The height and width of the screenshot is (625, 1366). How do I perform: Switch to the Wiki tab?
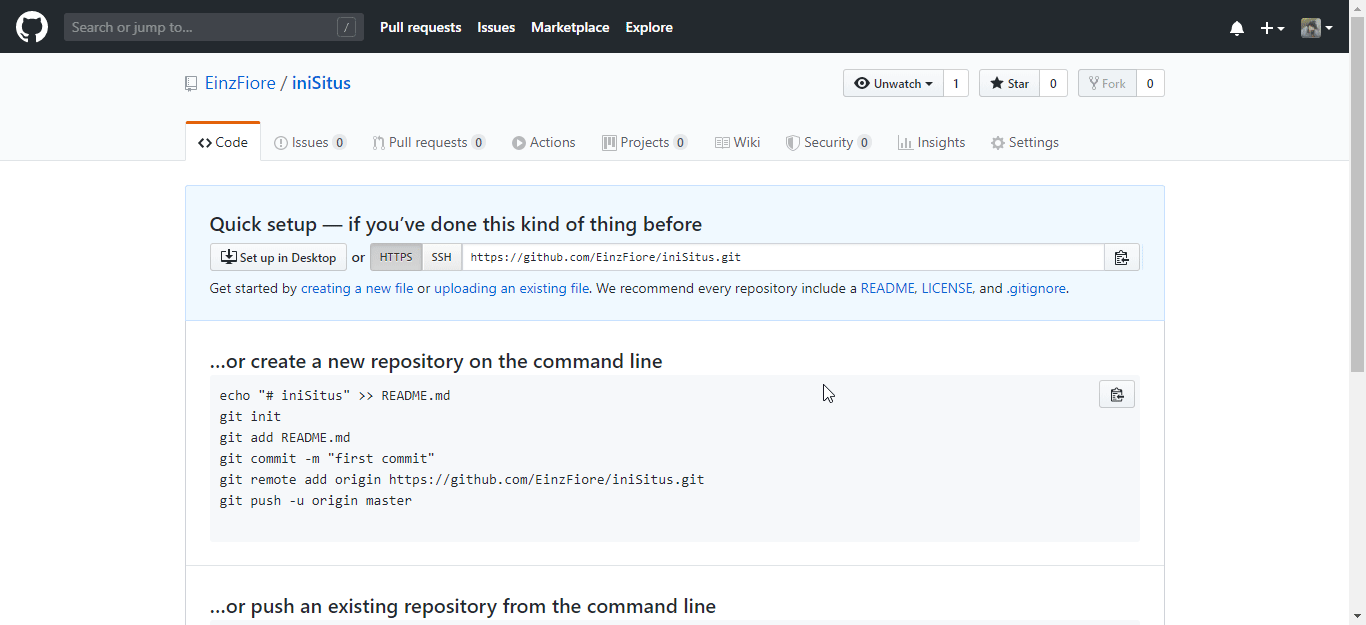point(738,142)
